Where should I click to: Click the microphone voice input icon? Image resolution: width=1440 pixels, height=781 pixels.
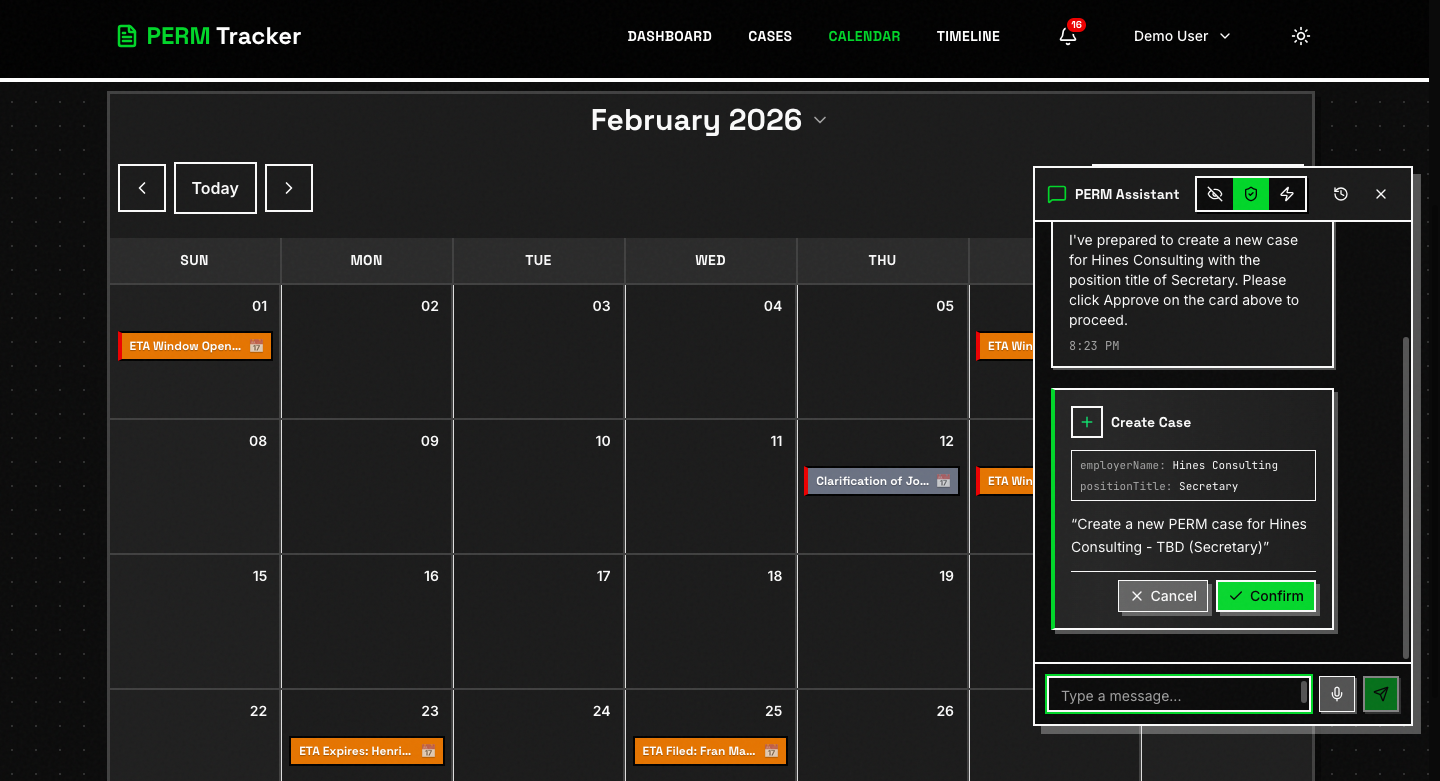(x=1337, y=694)
